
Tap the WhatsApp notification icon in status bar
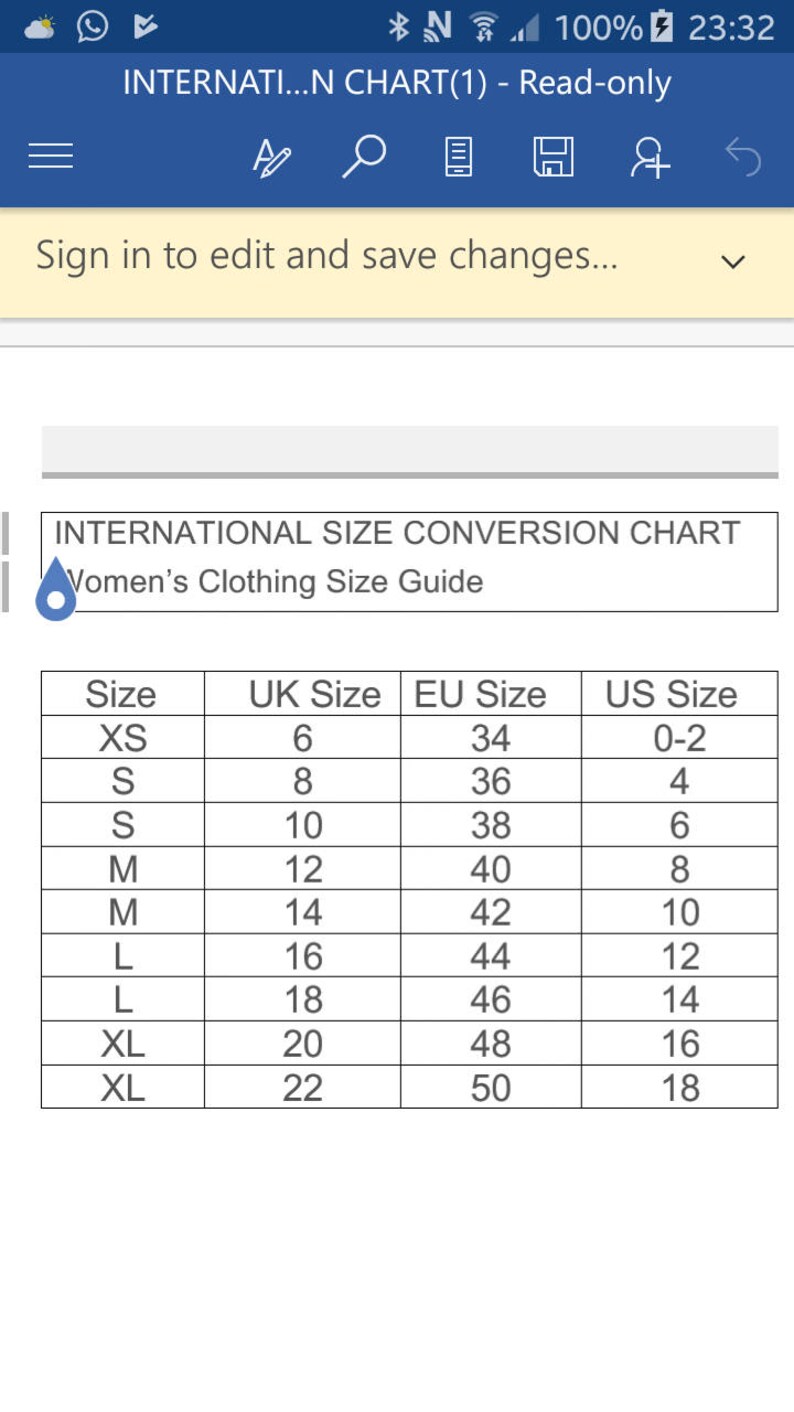(x=93, y=26)
